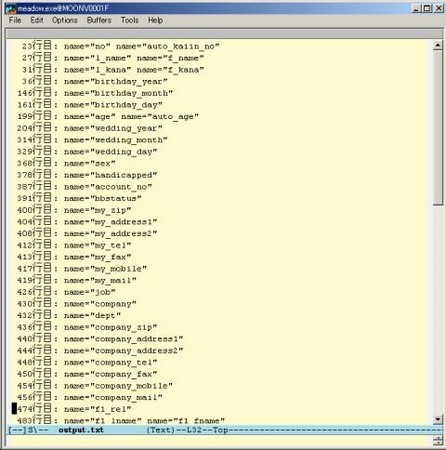
Task: Open the Tools menu
Action: [130, 20]
